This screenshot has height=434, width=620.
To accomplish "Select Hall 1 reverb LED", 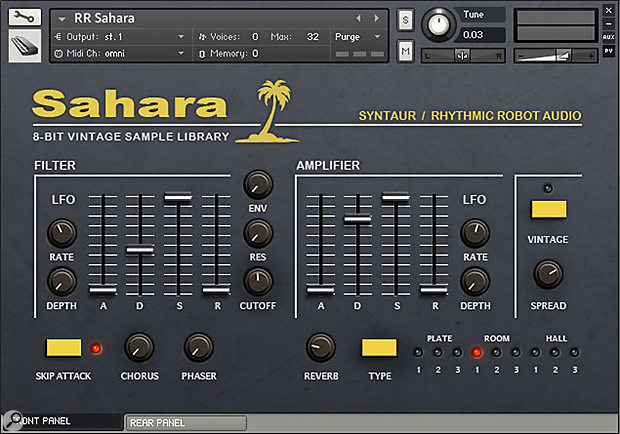I will click(x=535, y=352).
